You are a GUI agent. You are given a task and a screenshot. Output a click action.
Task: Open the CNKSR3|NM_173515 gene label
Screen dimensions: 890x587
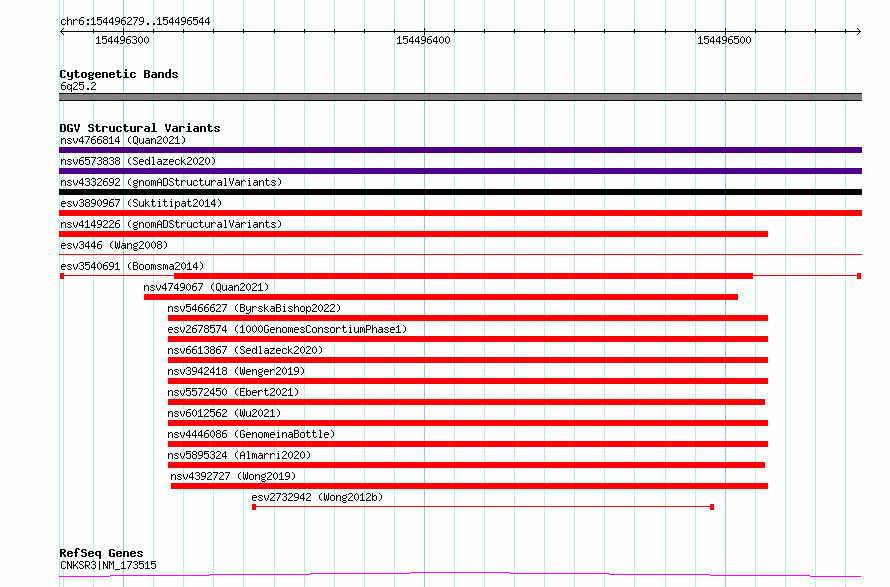click(108, 565)
